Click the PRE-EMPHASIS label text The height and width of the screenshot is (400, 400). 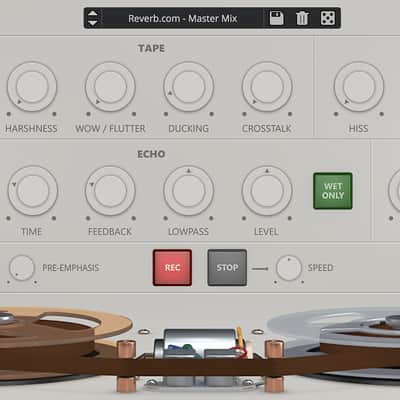tap(71, 268)
